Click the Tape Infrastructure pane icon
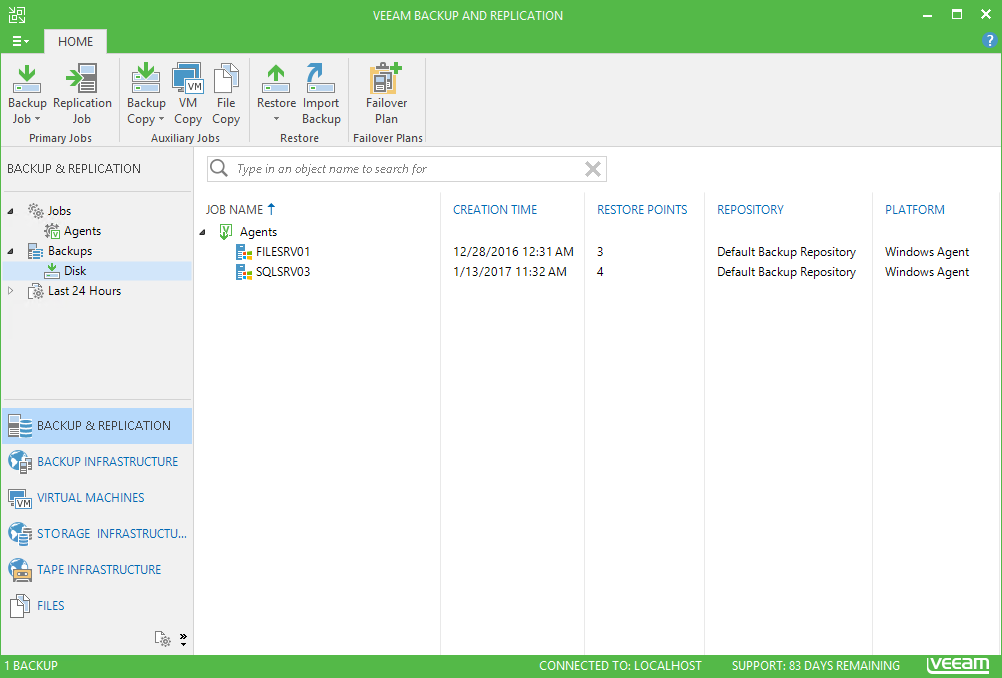The image size is (1002, 678). [x=19, y=569]
